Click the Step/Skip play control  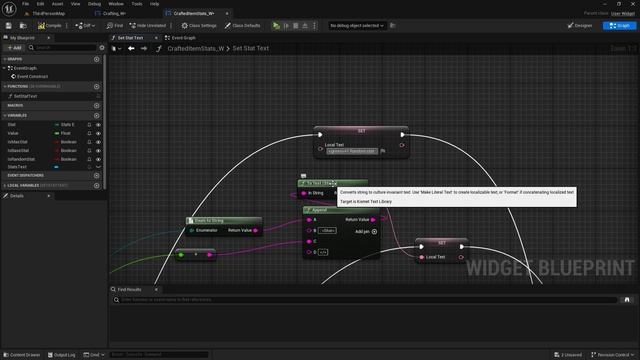[x=286, y=26]
